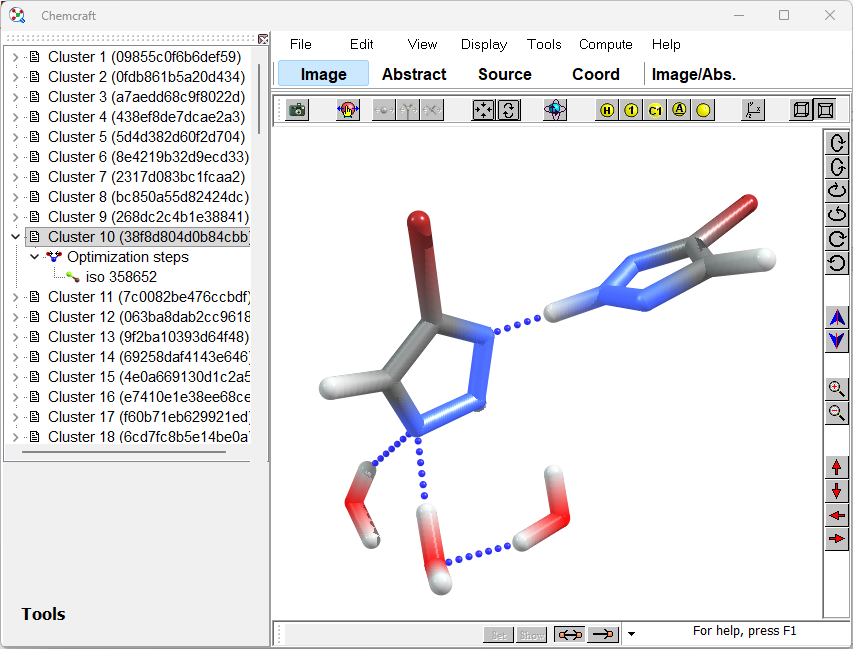The width and height of the screenshot is (853, 649).
Task: Toggle the perspective box view button
Action: pyautogui.click(x=825, y=110)
